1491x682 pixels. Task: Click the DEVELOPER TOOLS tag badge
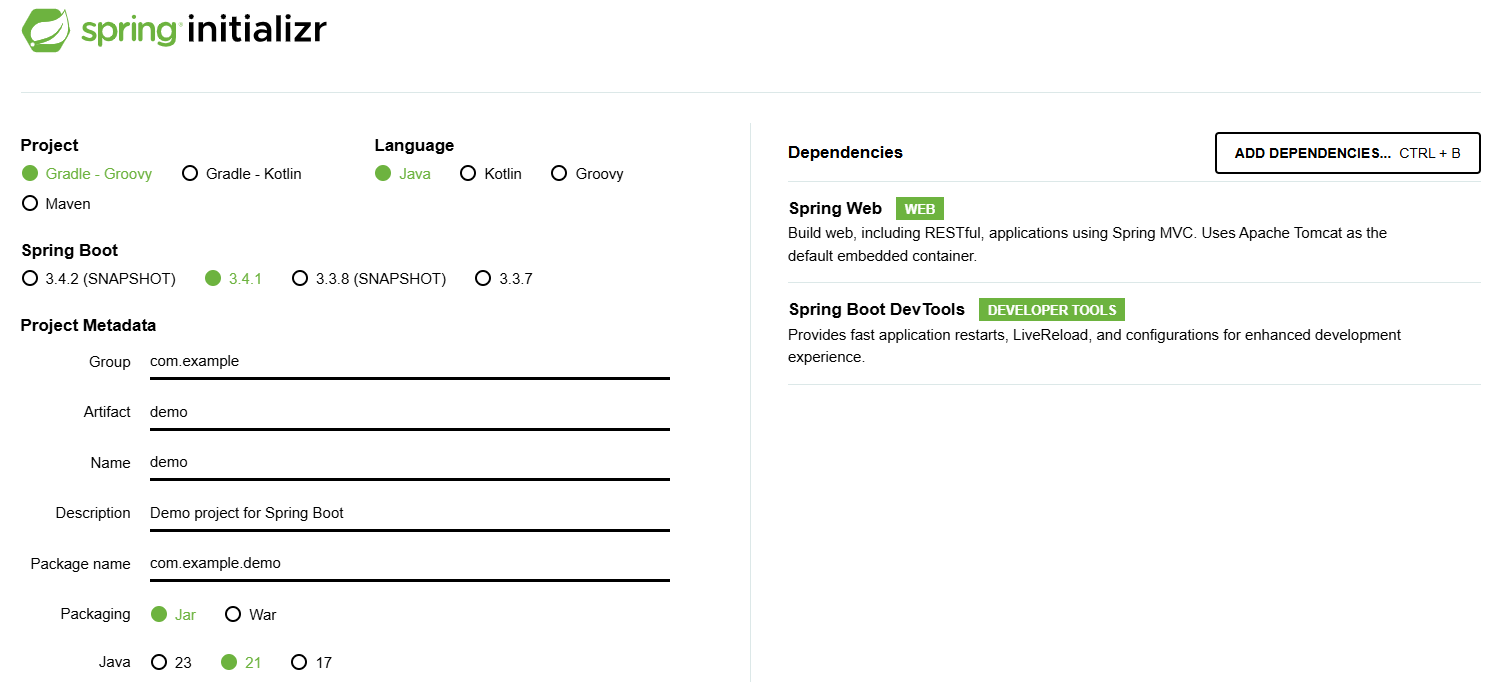(x=1052, y=310)
